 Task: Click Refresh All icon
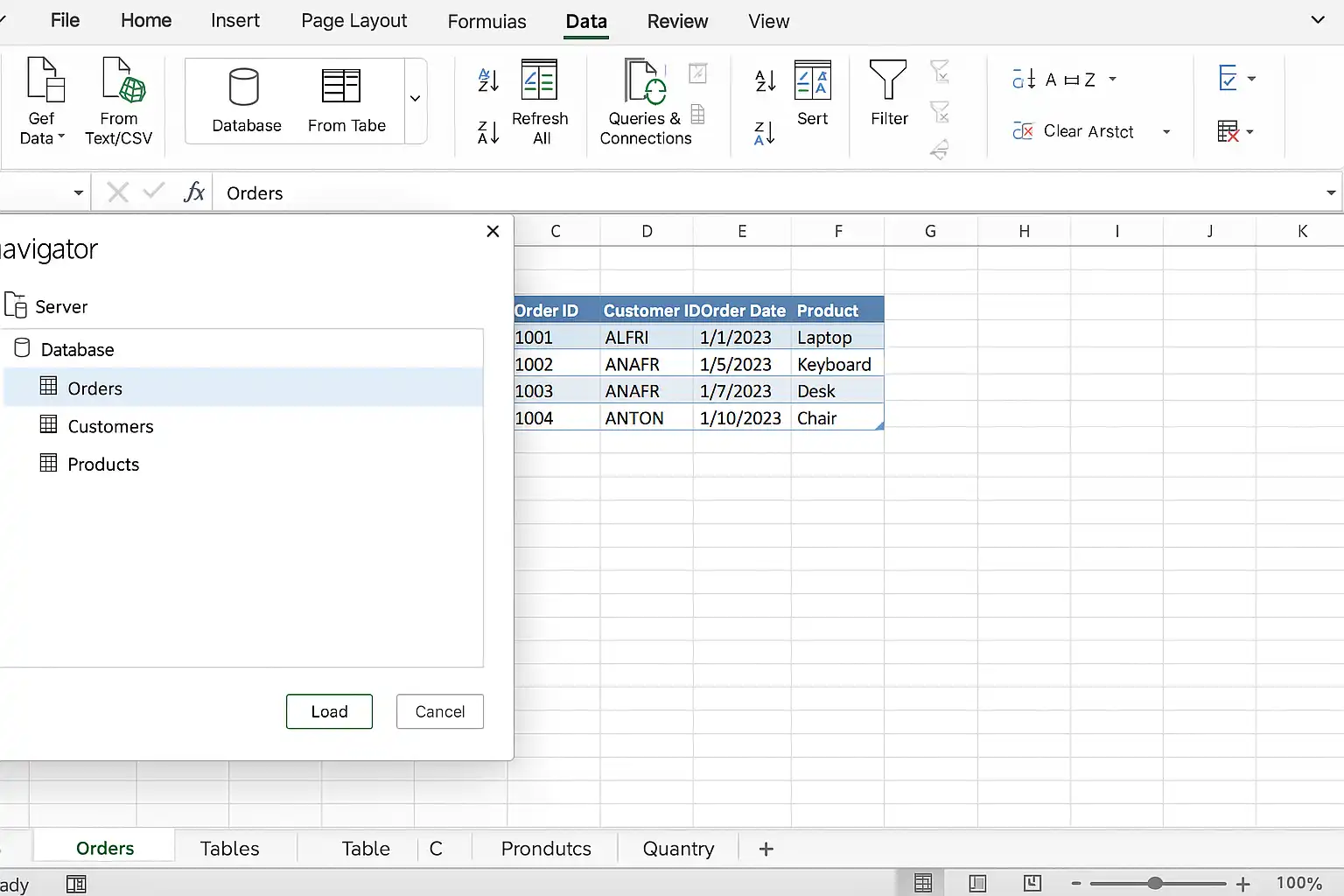coord(539,80)
